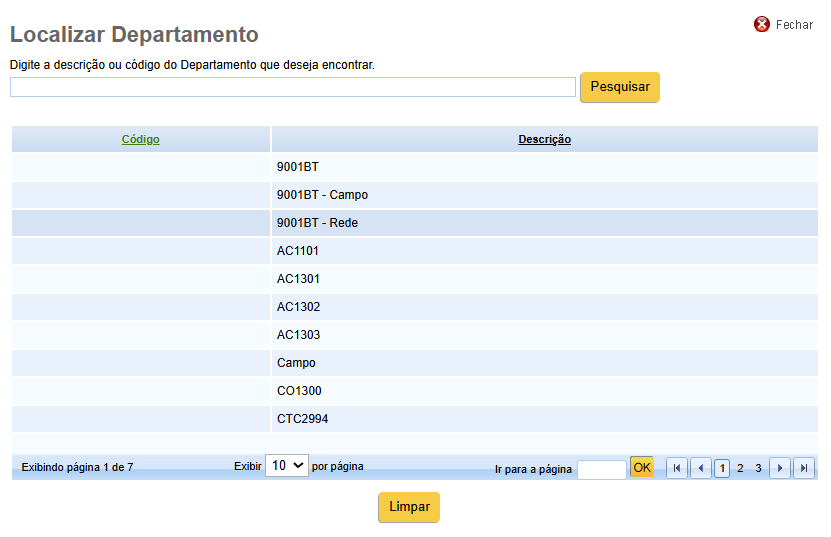
Task: Focus the Ir para a página input
Action: click(602, 470)
